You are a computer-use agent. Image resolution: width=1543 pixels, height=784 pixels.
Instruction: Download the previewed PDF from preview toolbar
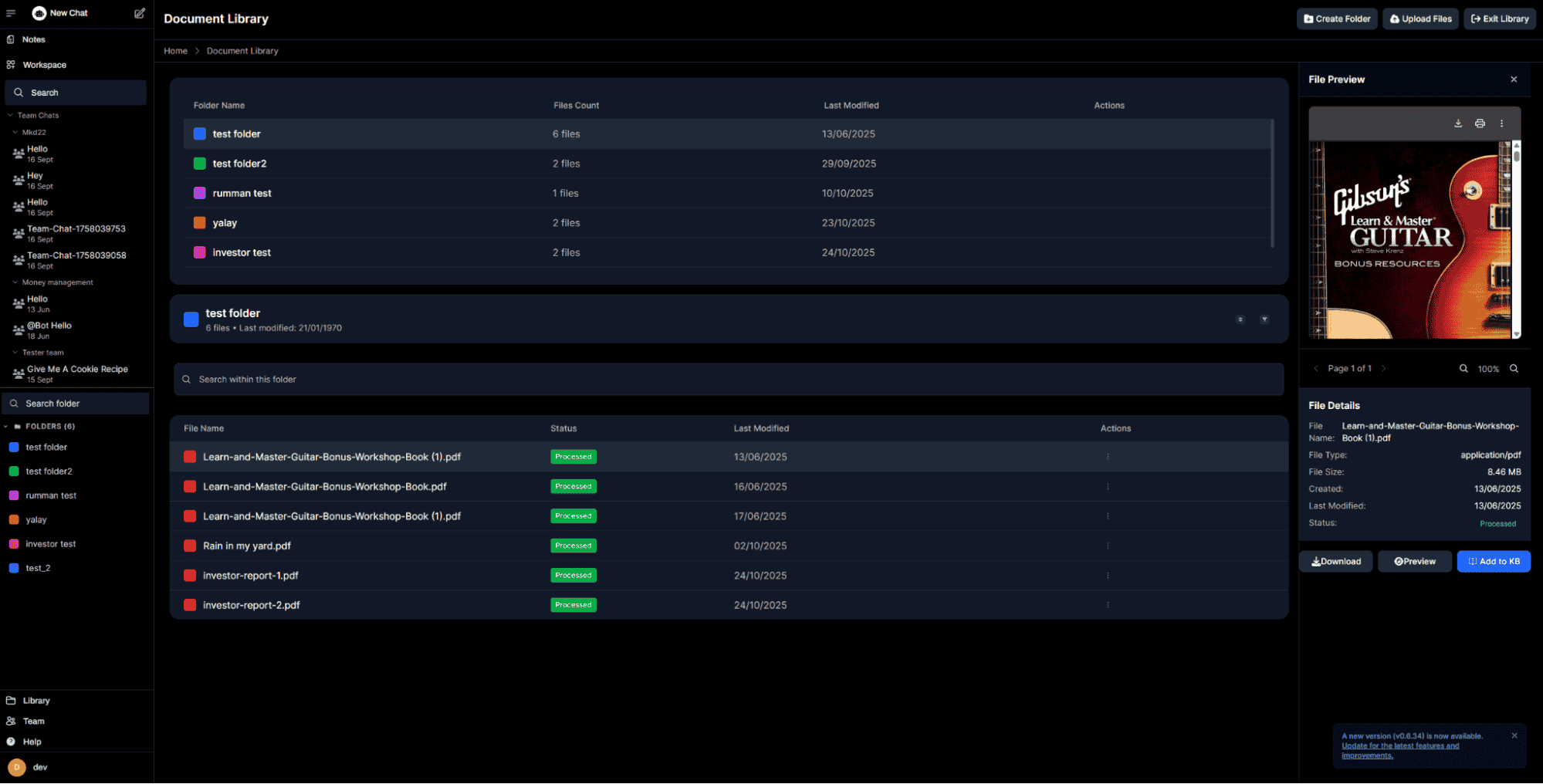1458,123
